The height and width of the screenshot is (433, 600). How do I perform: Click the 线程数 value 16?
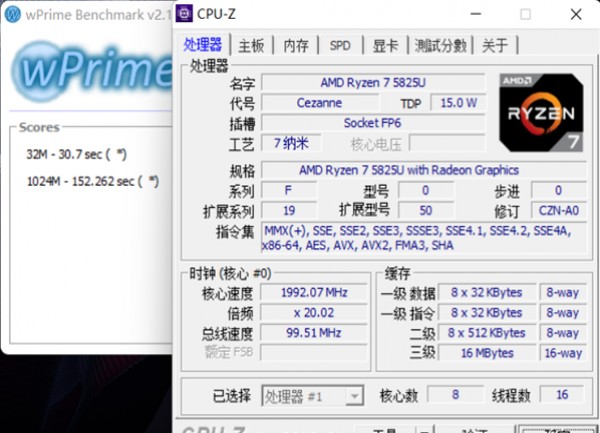(x=562, y=395)
